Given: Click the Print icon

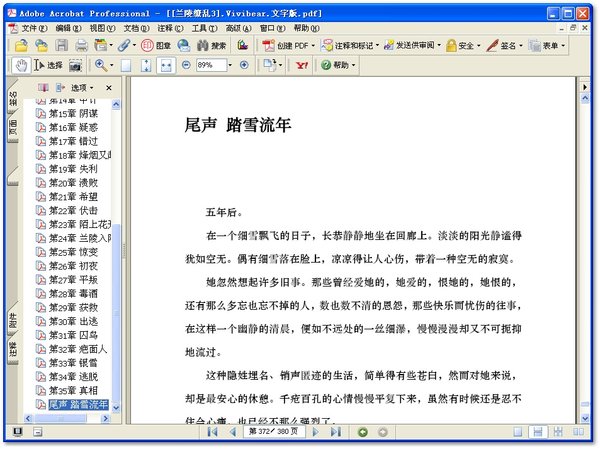Looking at the screenshot, I should [x=81, y=46].
